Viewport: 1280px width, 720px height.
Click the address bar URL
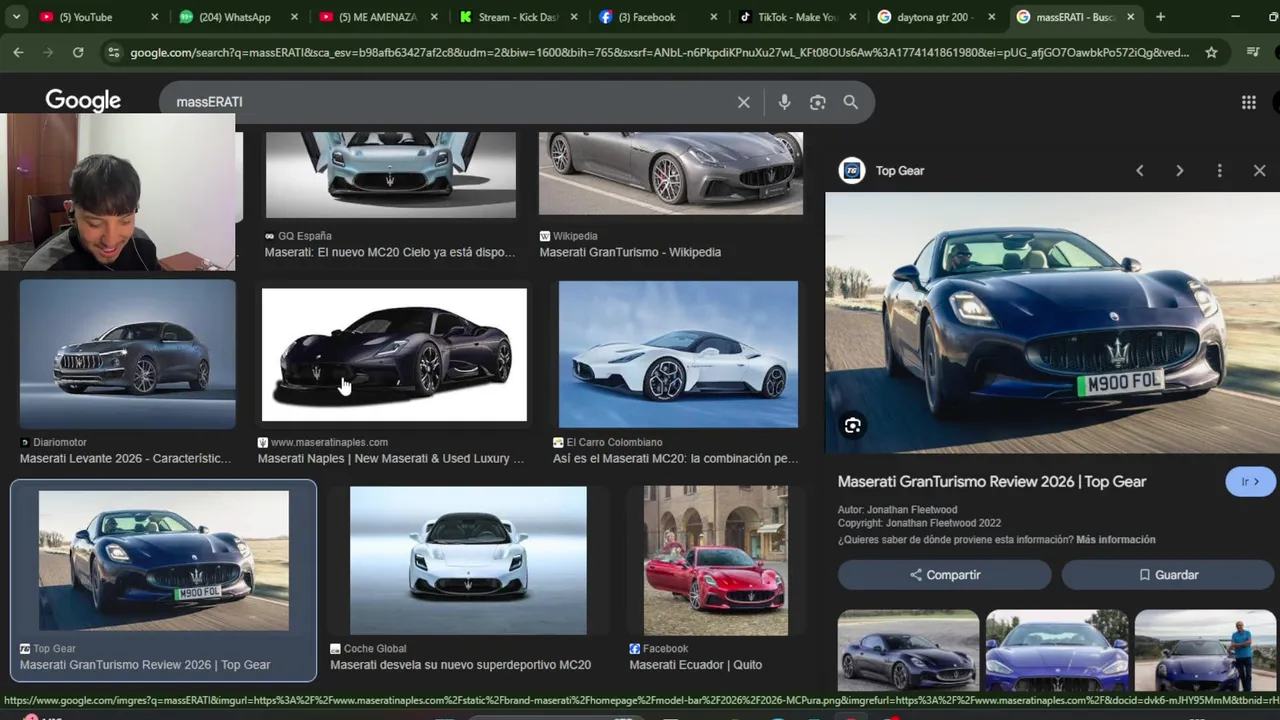pos(660,52)
